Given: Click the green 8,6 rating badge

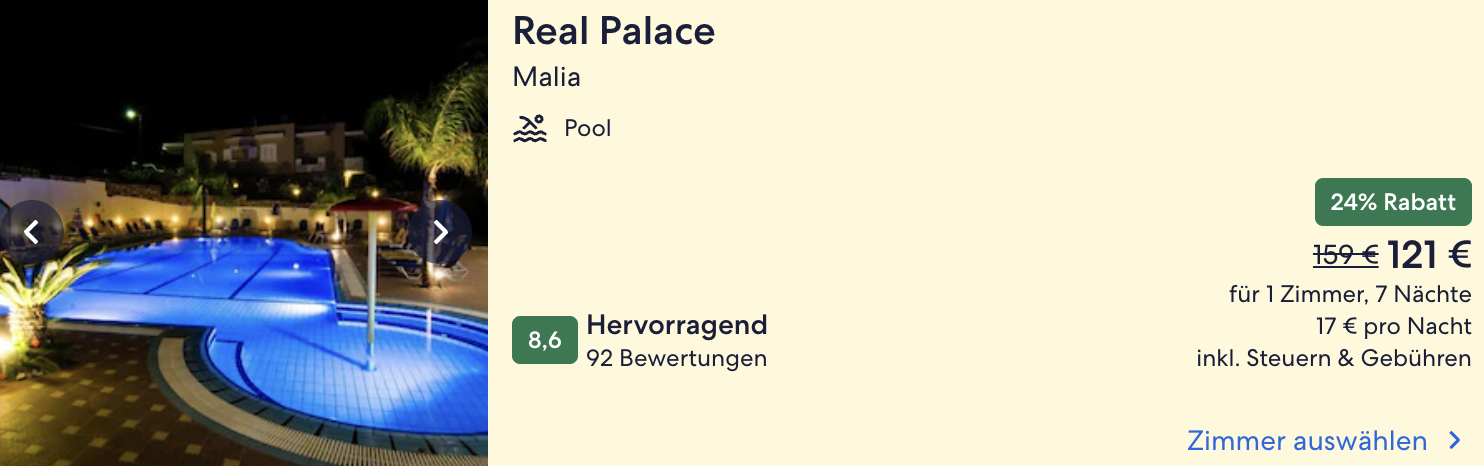Looking at the screenshot, I should 544,340.
